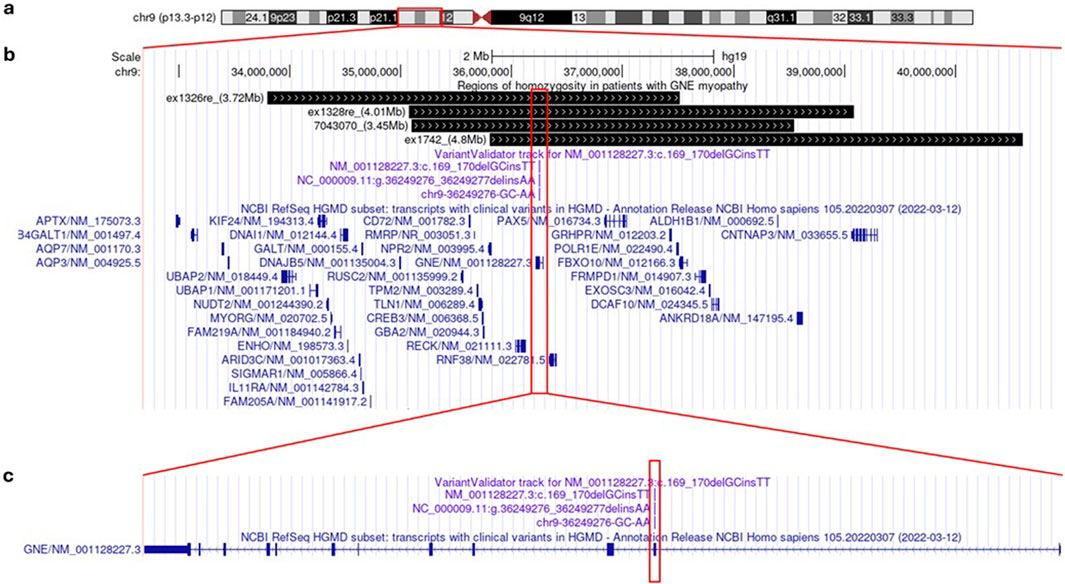Image resolution: width=1065 pixels, height=584 pixels.
Task: Click the CD72/NM_001782.3 gene label
Action: pos(414,221)
